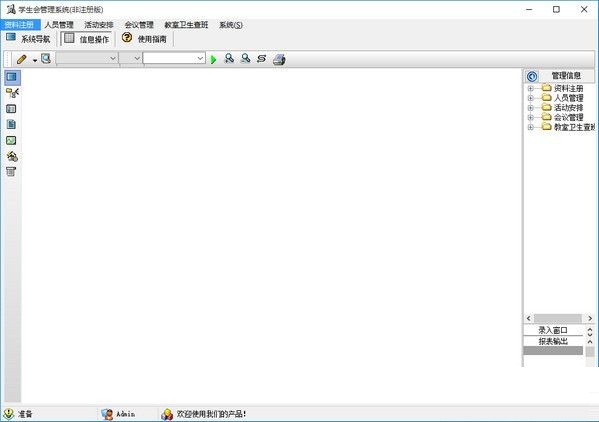This screenshot has width=599, height=422.
Task: Click the printer icon in toolbar
Action: (279, 59)
